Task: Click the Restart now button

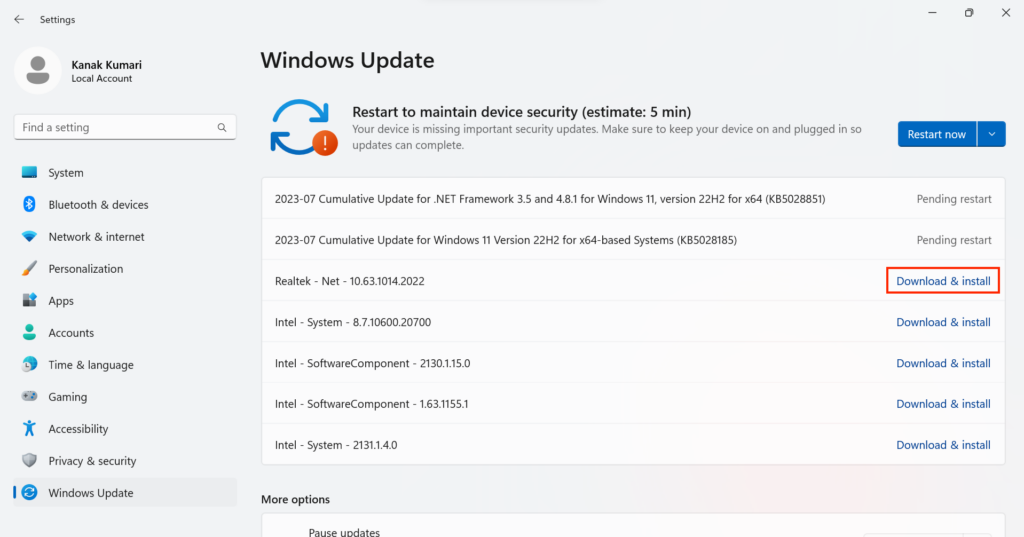Action: click(x=936, y=134)
